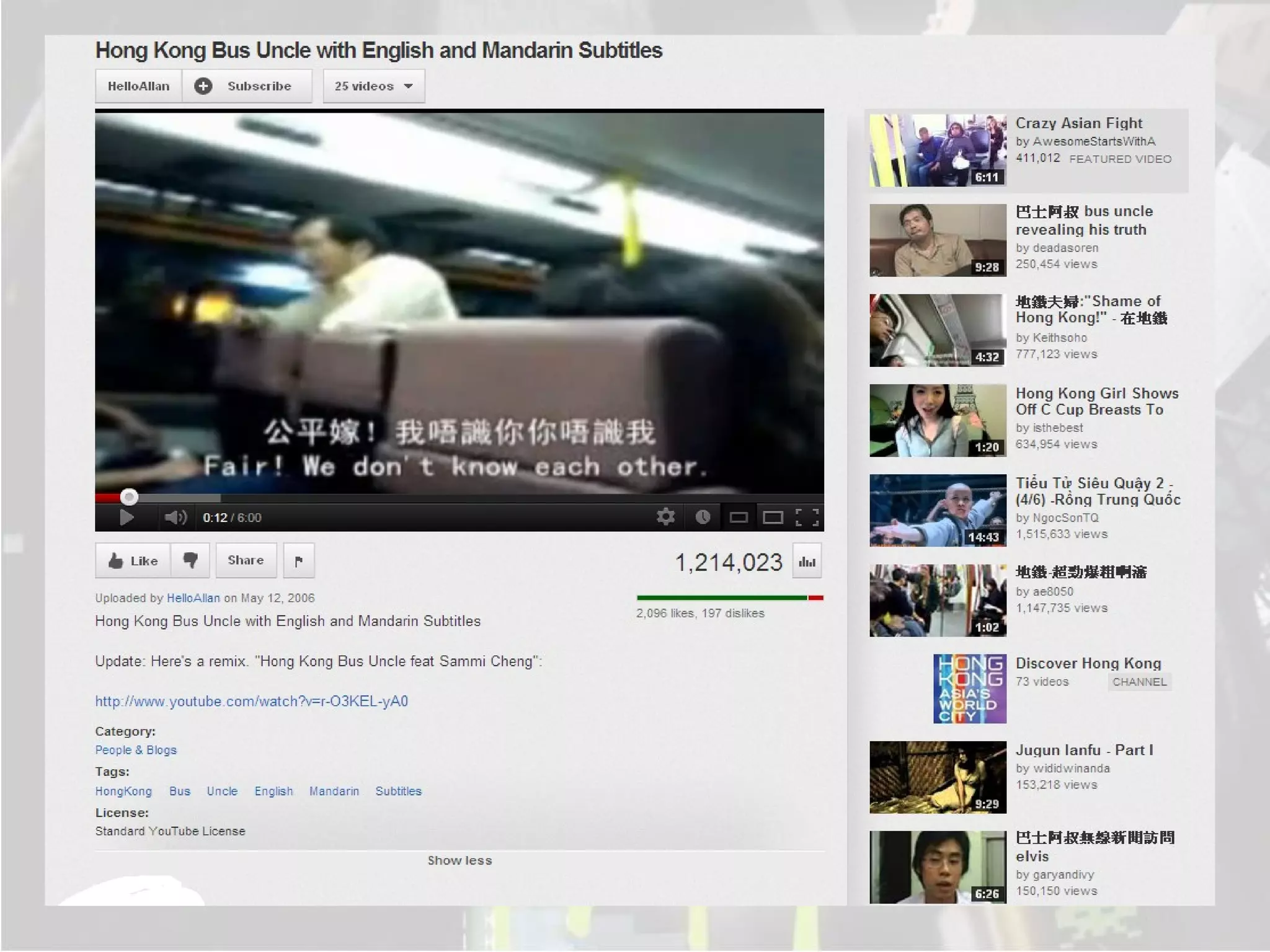Open the Crazy Asian Fight video thumbnail

937,151
